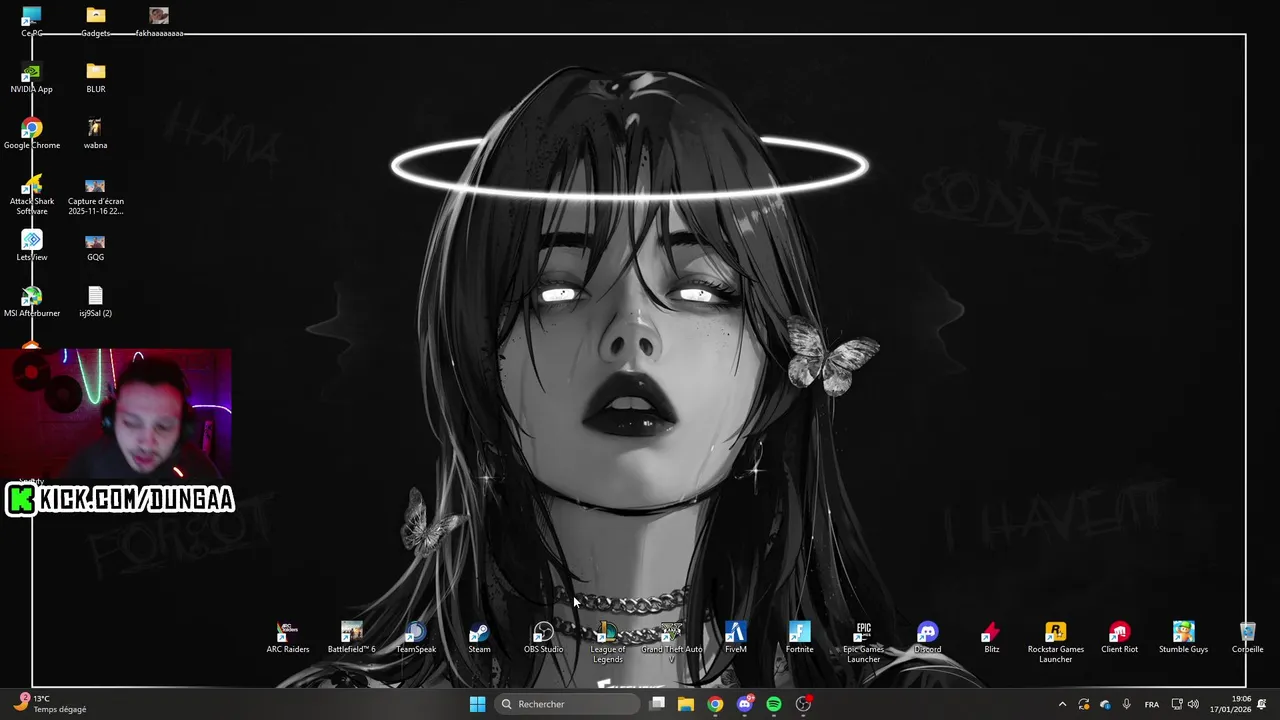Open the clock showing 19:06 17/01/2026
1280x720 pixels.
[1230, 704]
